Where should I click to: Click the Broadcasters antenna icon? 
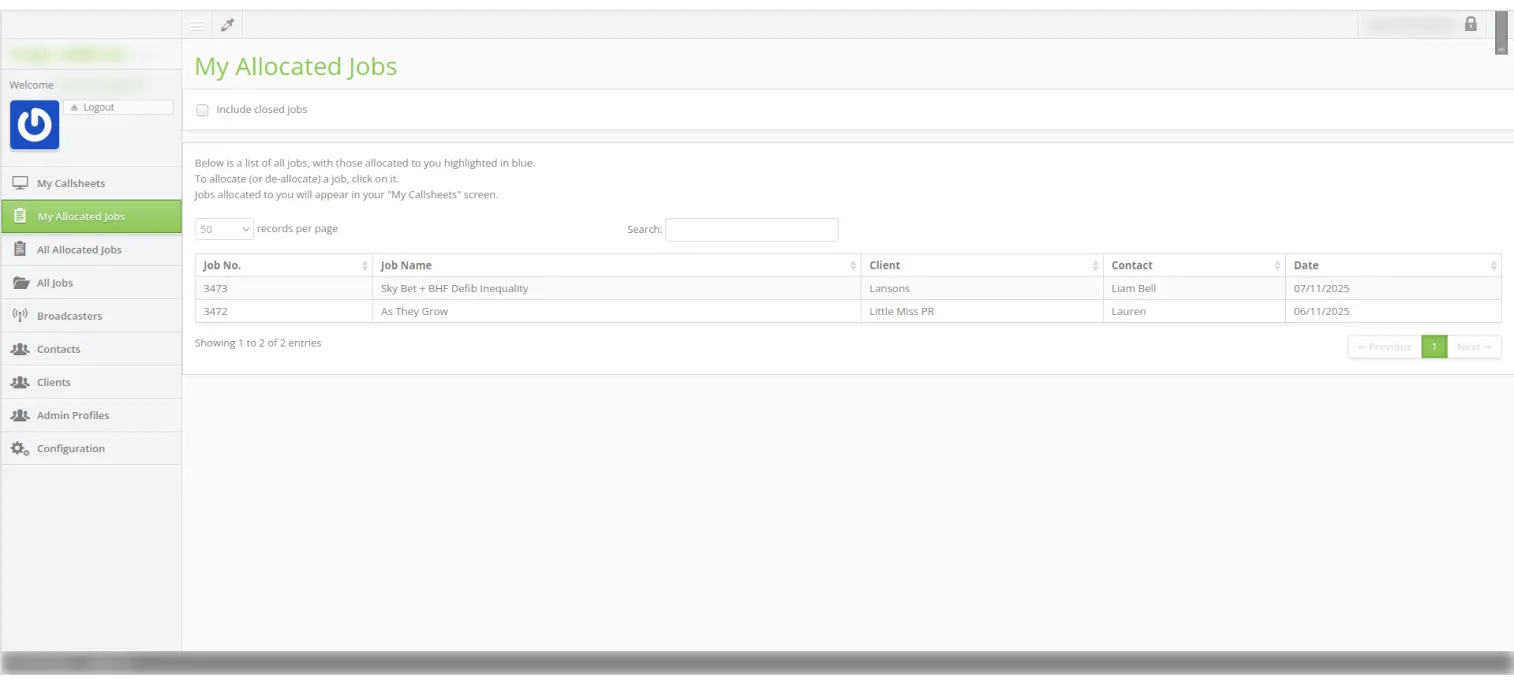[20, 316]
